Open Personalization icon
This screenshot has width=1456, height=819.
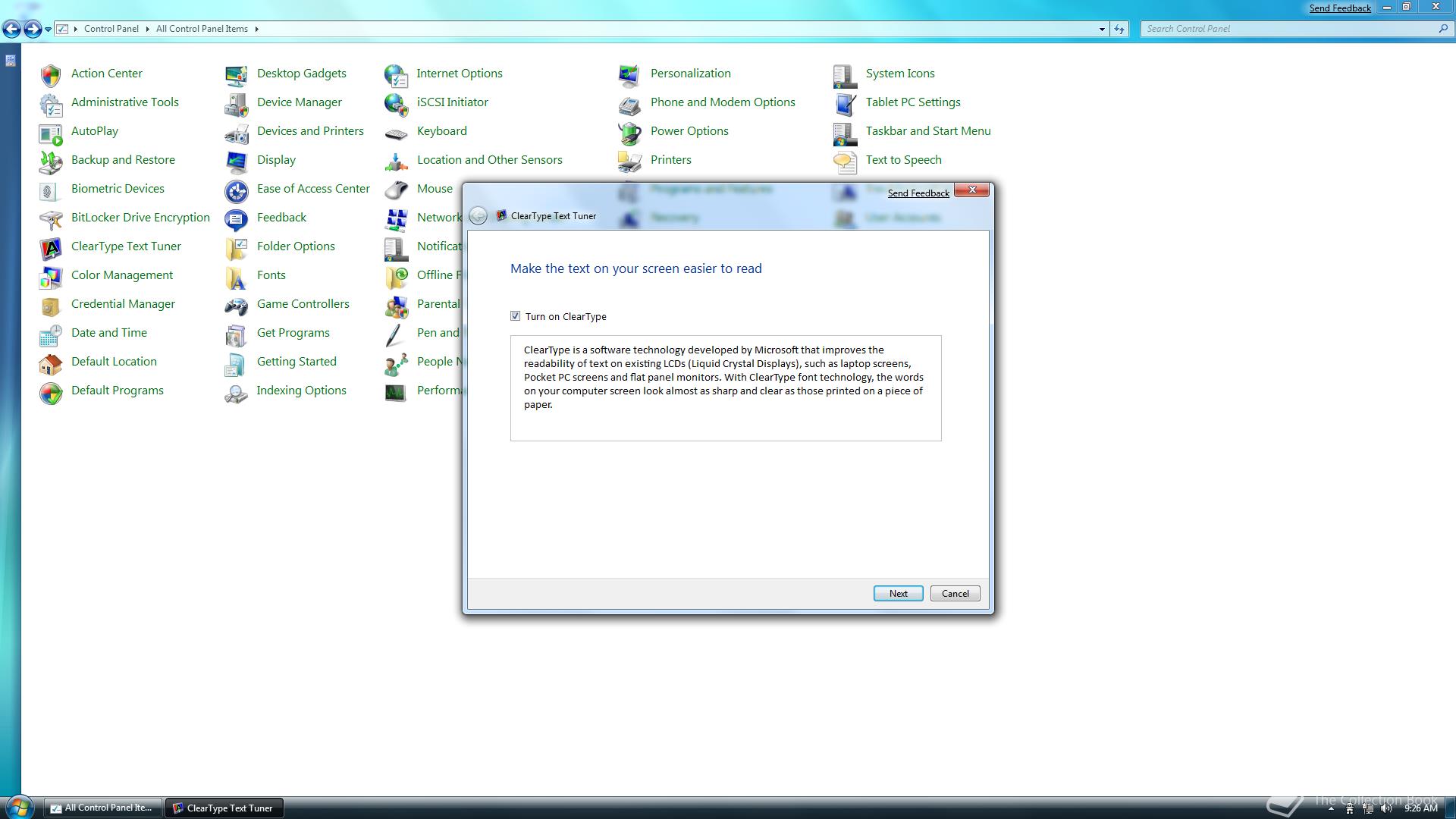click(629, 74)
